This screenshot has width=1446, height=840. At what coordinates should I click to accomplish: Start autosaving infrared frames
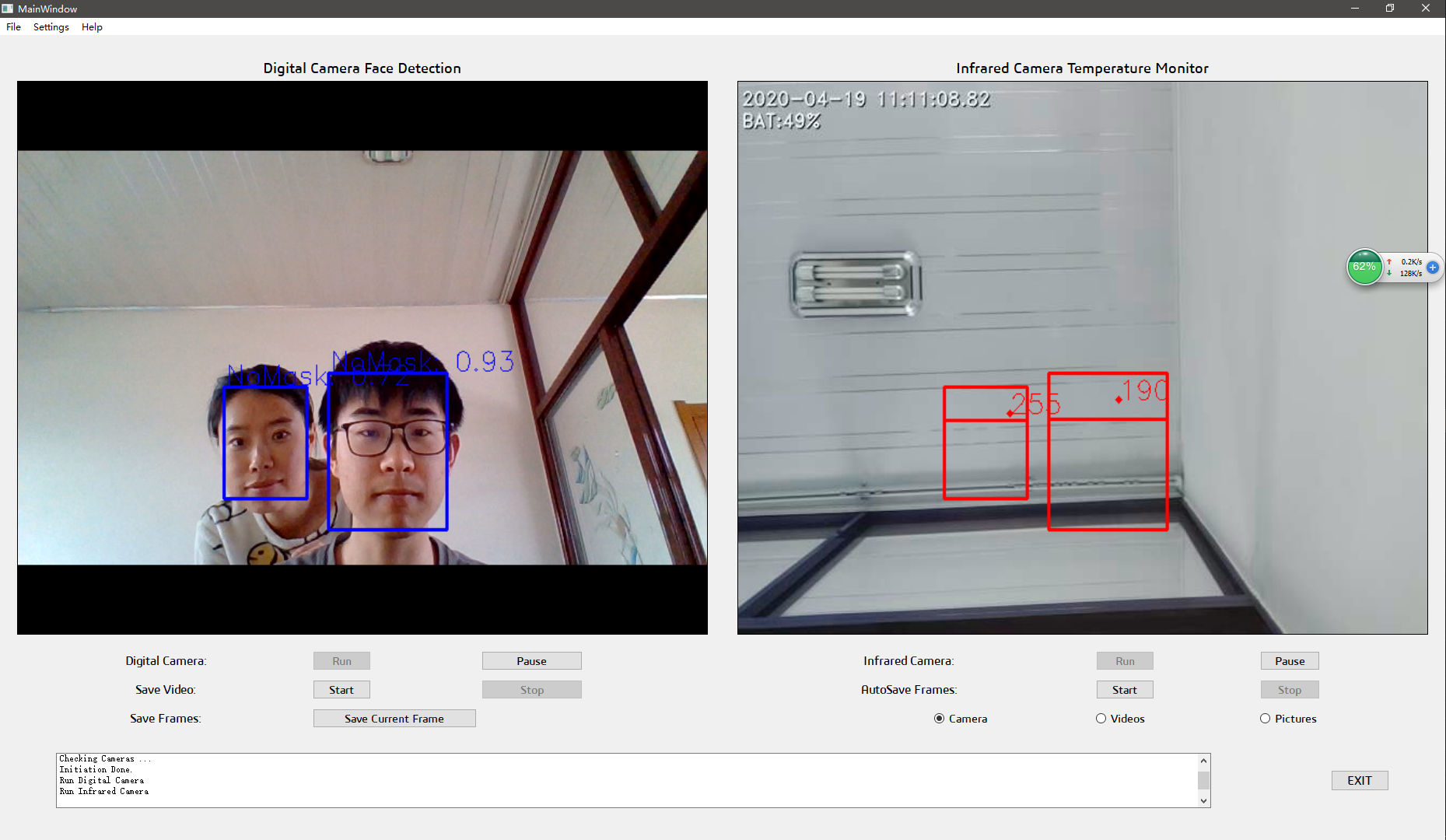[1125, 690]
